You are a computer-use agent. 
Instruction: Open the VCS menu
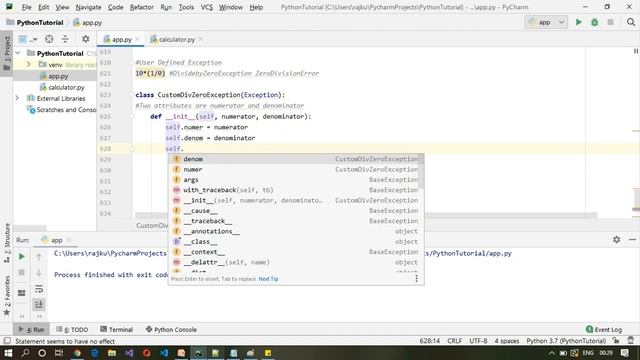click(207, 7)
